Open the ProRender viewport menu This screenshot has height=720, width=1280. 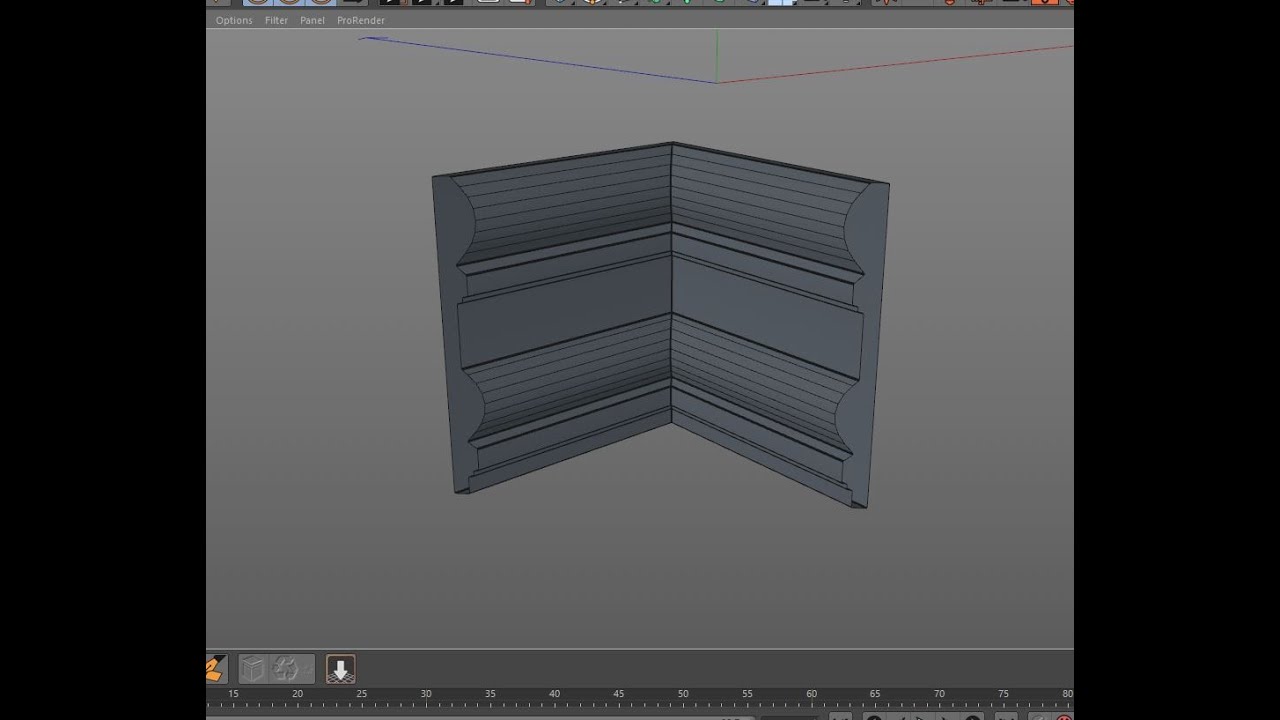(x=361, y=20)
